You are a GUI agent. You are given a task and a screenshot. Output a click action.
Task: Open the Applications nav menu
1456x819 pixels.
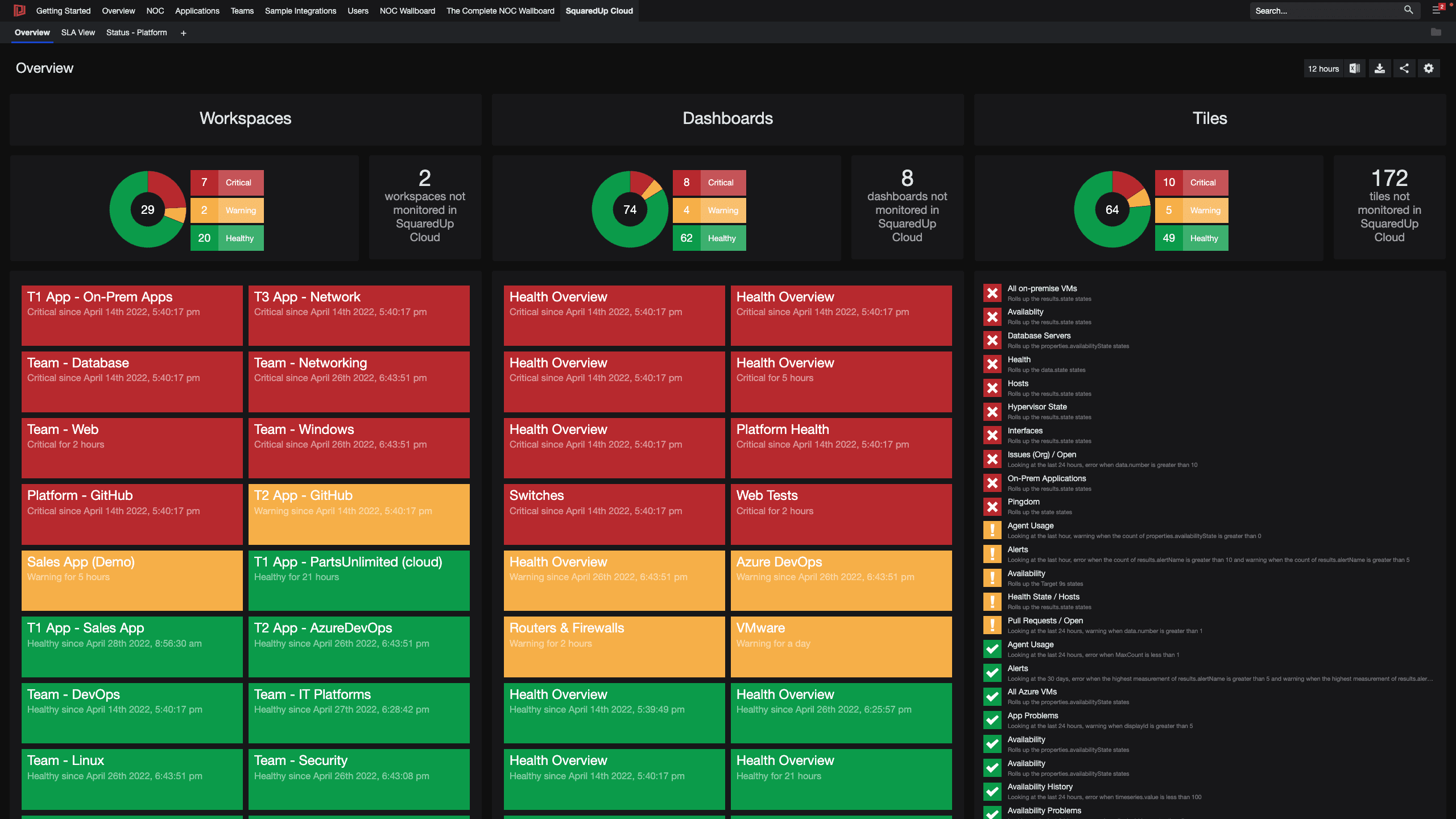(197, 11)
